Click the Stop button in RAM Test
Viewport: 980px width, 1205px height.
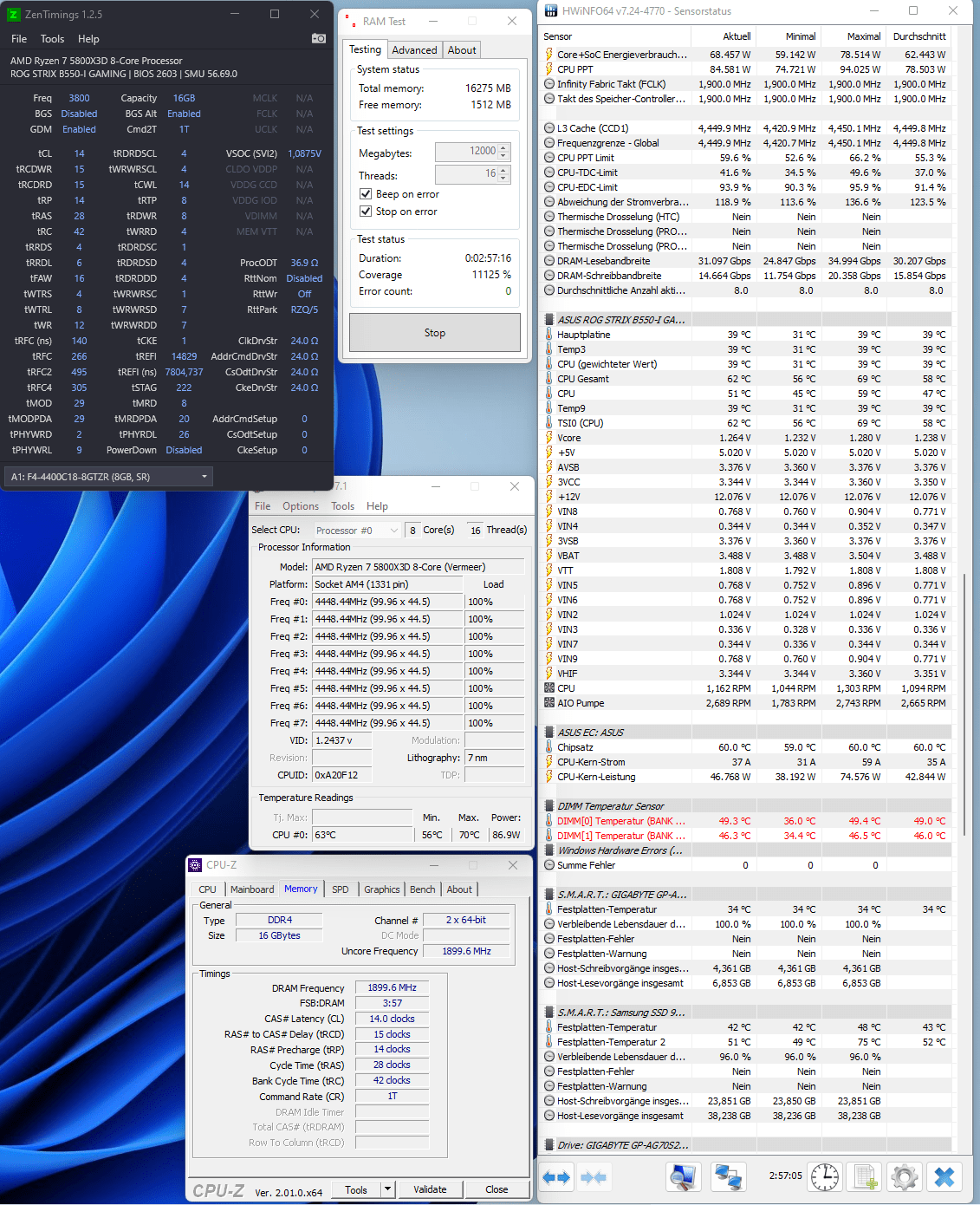pyautogui.click(x=435, y=333)
